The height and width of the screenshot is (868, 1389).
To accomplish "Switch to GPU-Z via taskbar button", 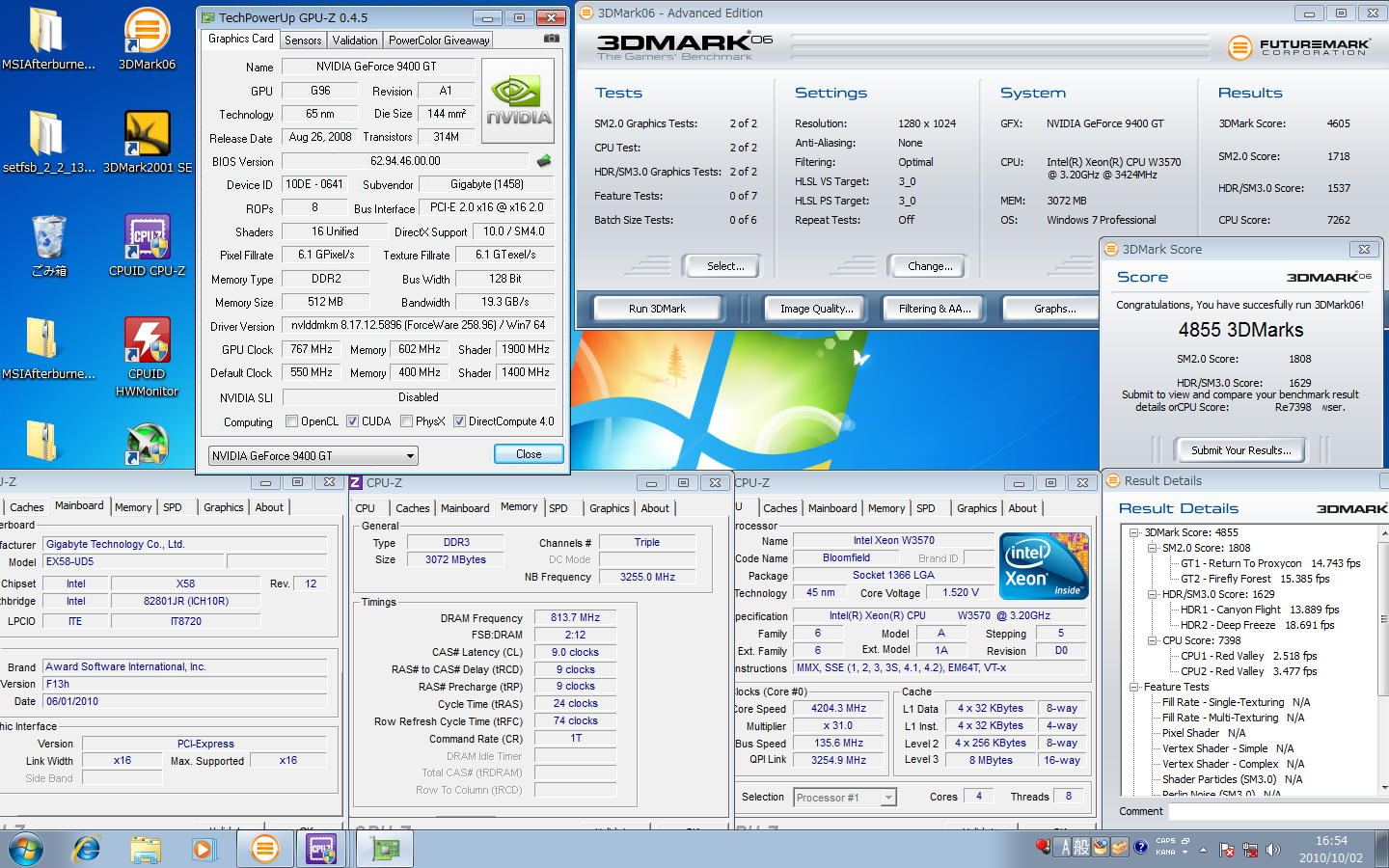I will (386, 849).
